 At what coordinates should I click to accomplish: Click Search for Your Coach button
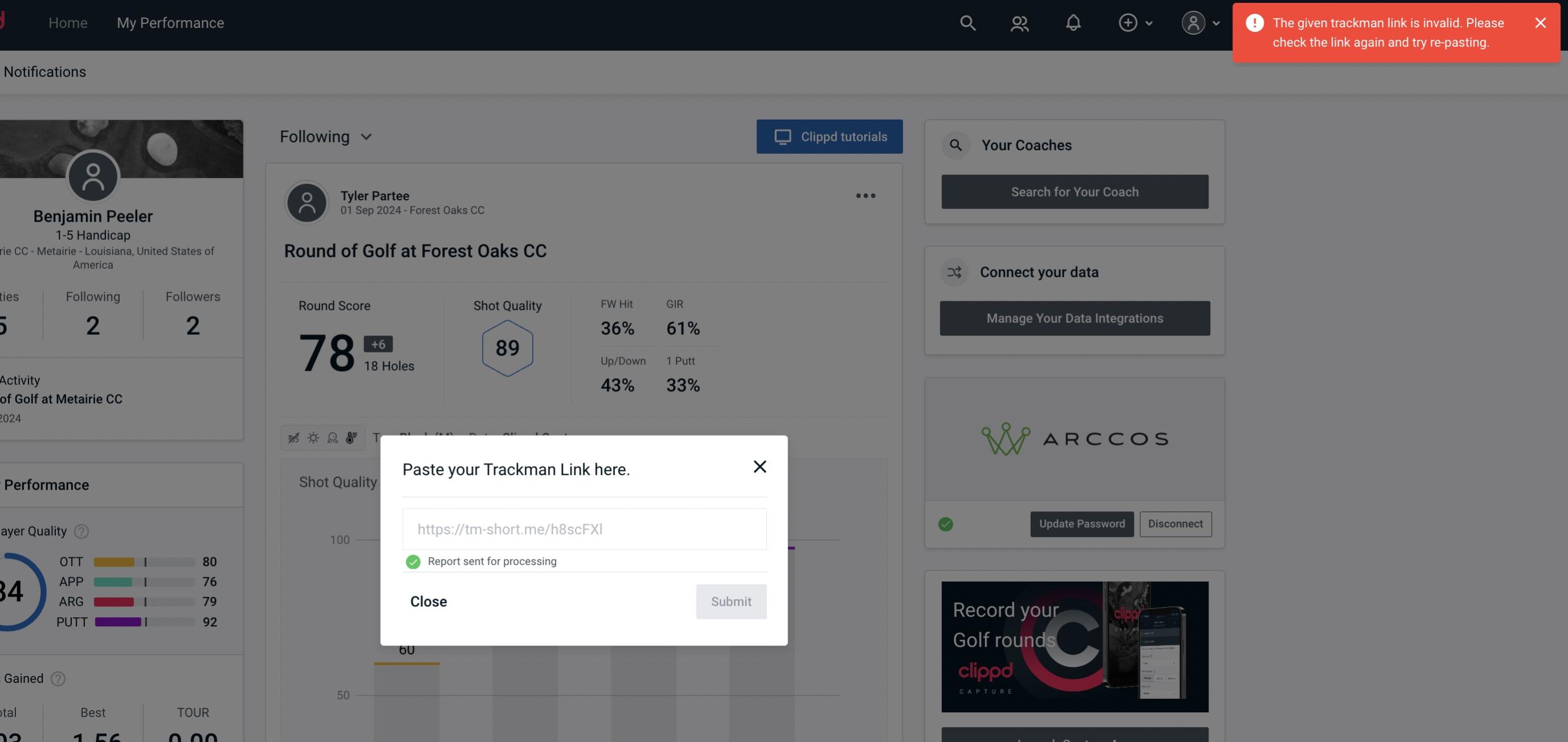1075,192
